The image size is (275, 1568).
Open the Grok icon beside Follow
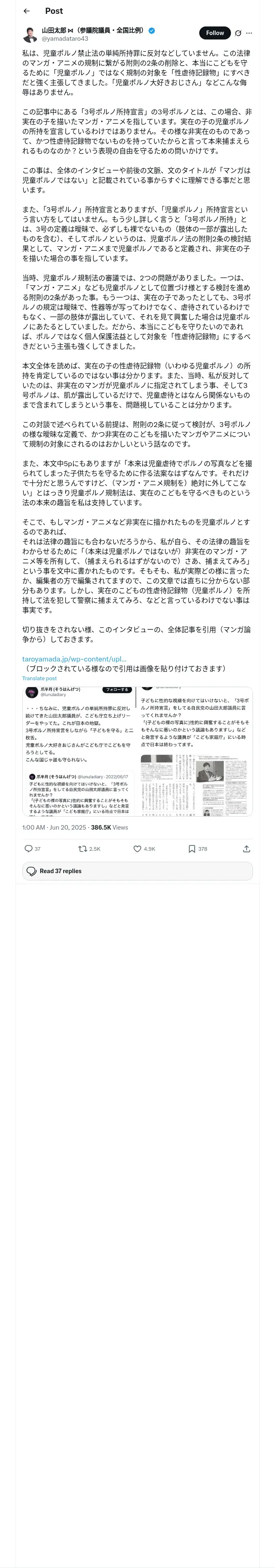[238, 33]
